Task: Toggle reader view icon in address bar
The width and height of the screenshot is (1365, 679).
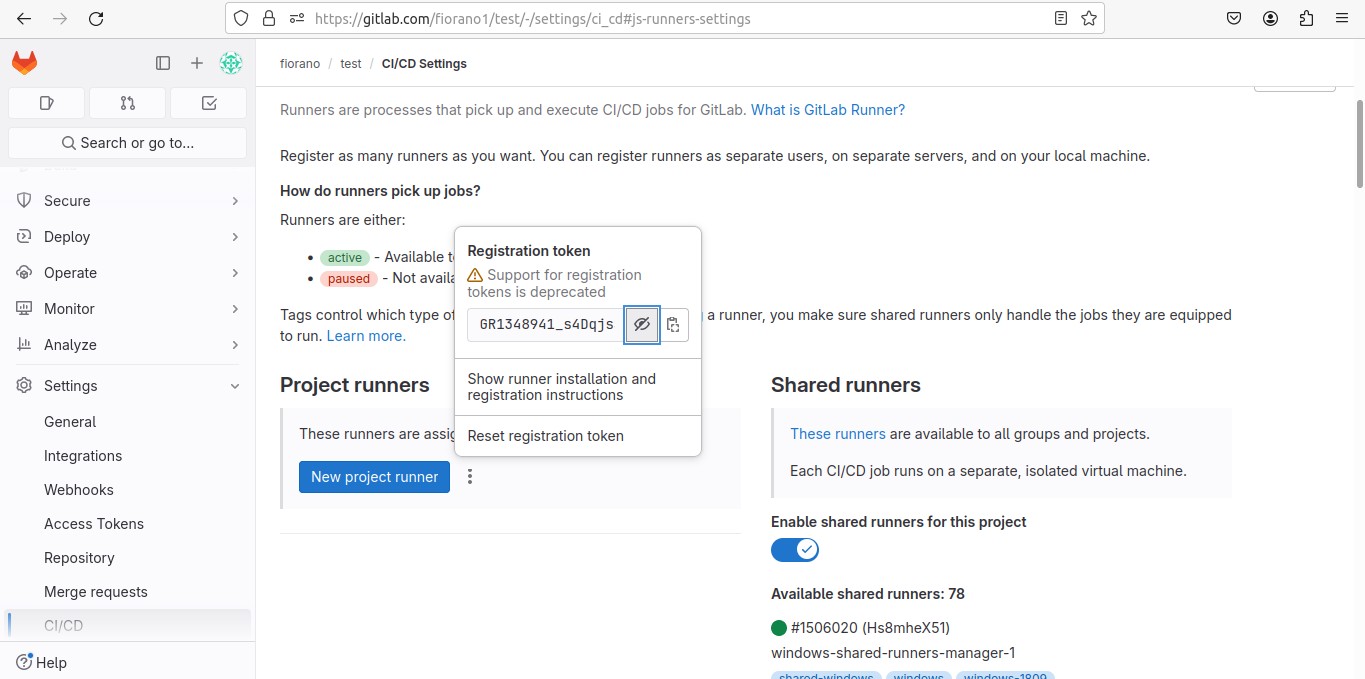Action: (x=1061, y=18)
